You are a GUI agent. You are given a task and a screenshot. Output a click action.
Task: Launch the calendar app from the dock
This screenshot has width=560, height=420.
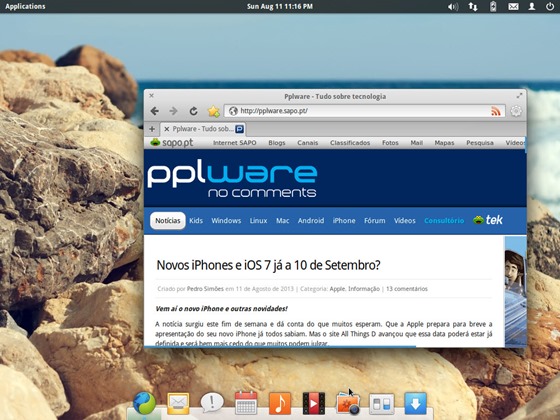click(x=246, y=403)
